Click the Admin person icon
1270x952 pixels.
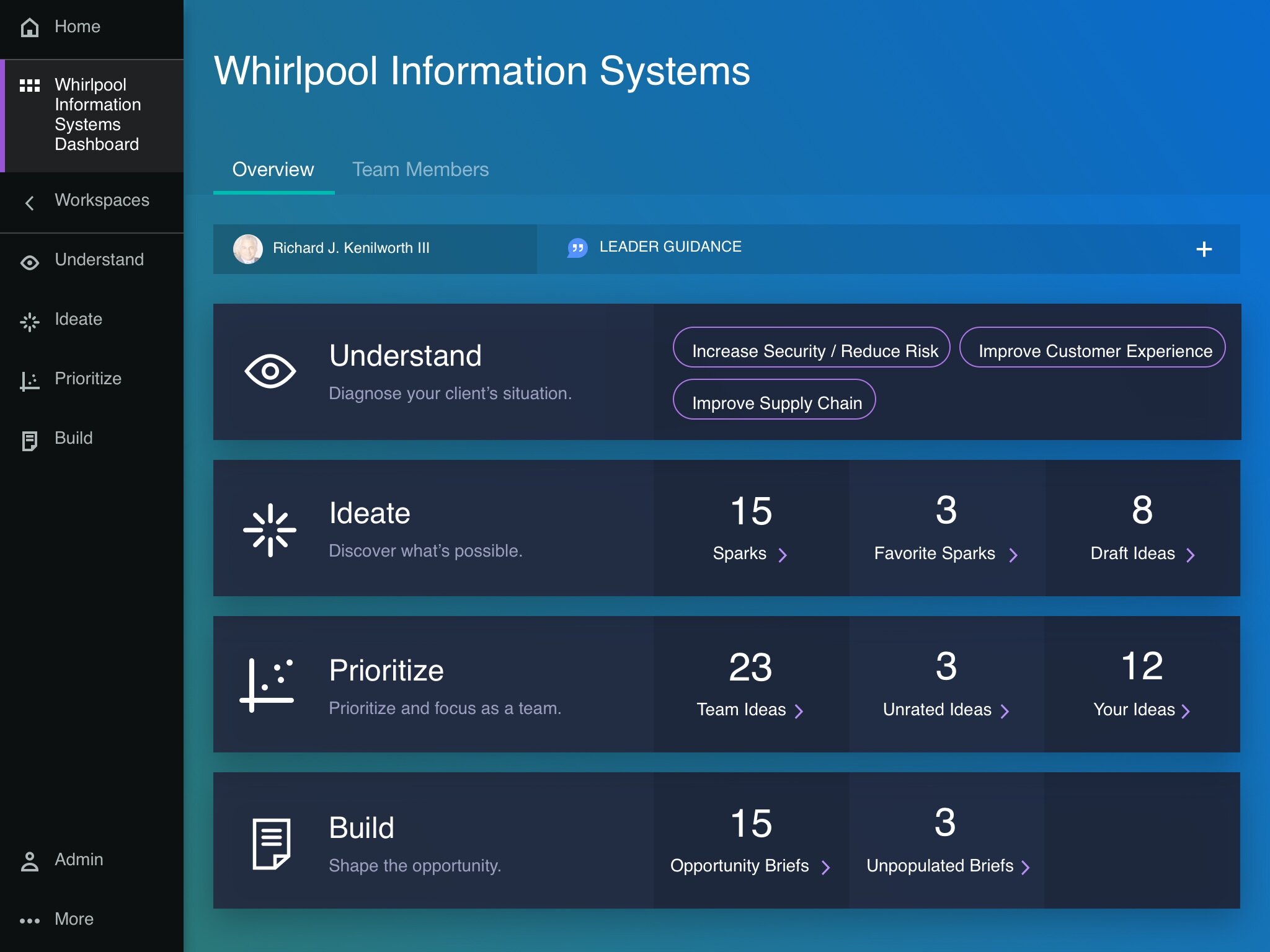[30, 862]
